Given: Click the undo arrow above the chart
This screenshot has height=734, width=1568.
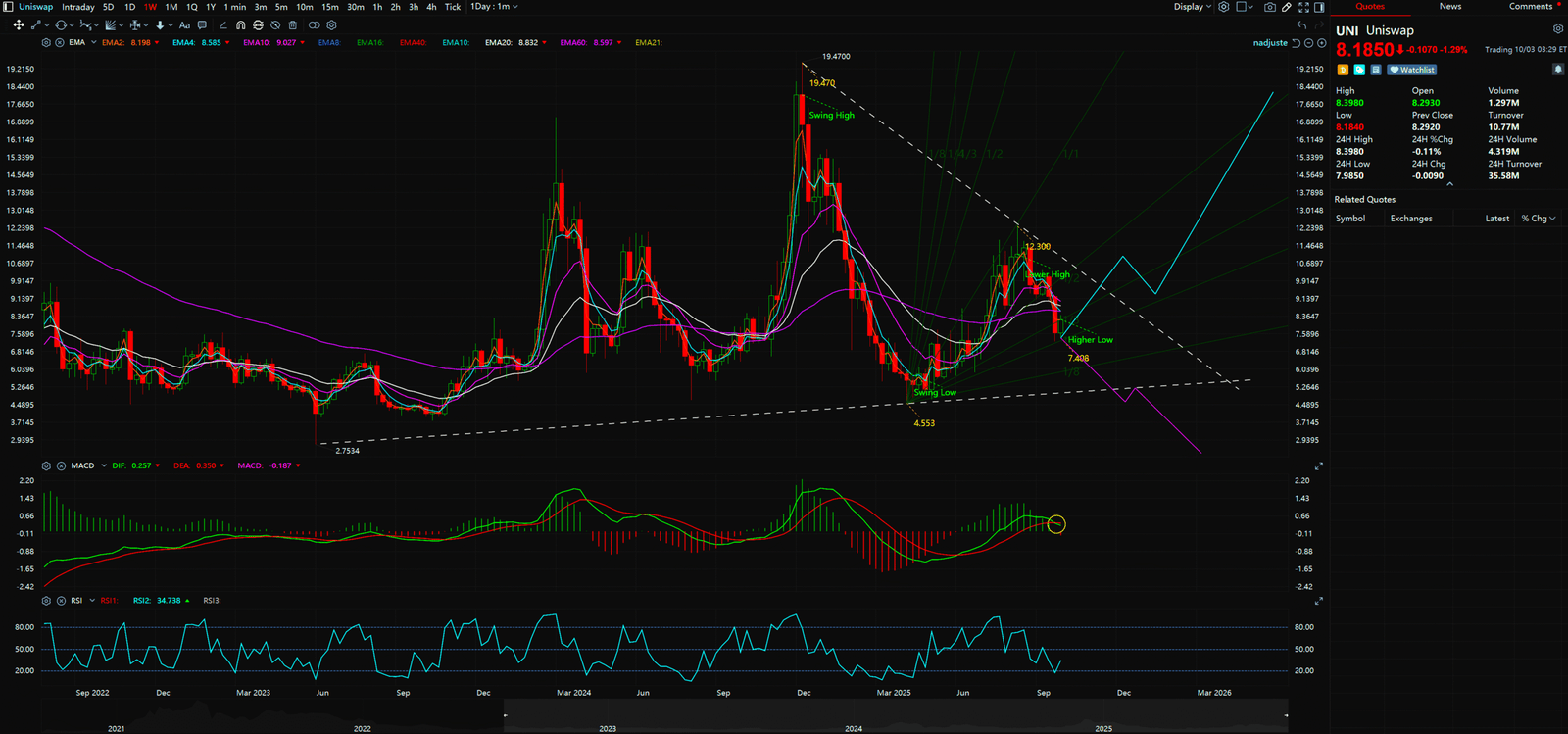Looking at the screenshot, I should [1301, 25].
